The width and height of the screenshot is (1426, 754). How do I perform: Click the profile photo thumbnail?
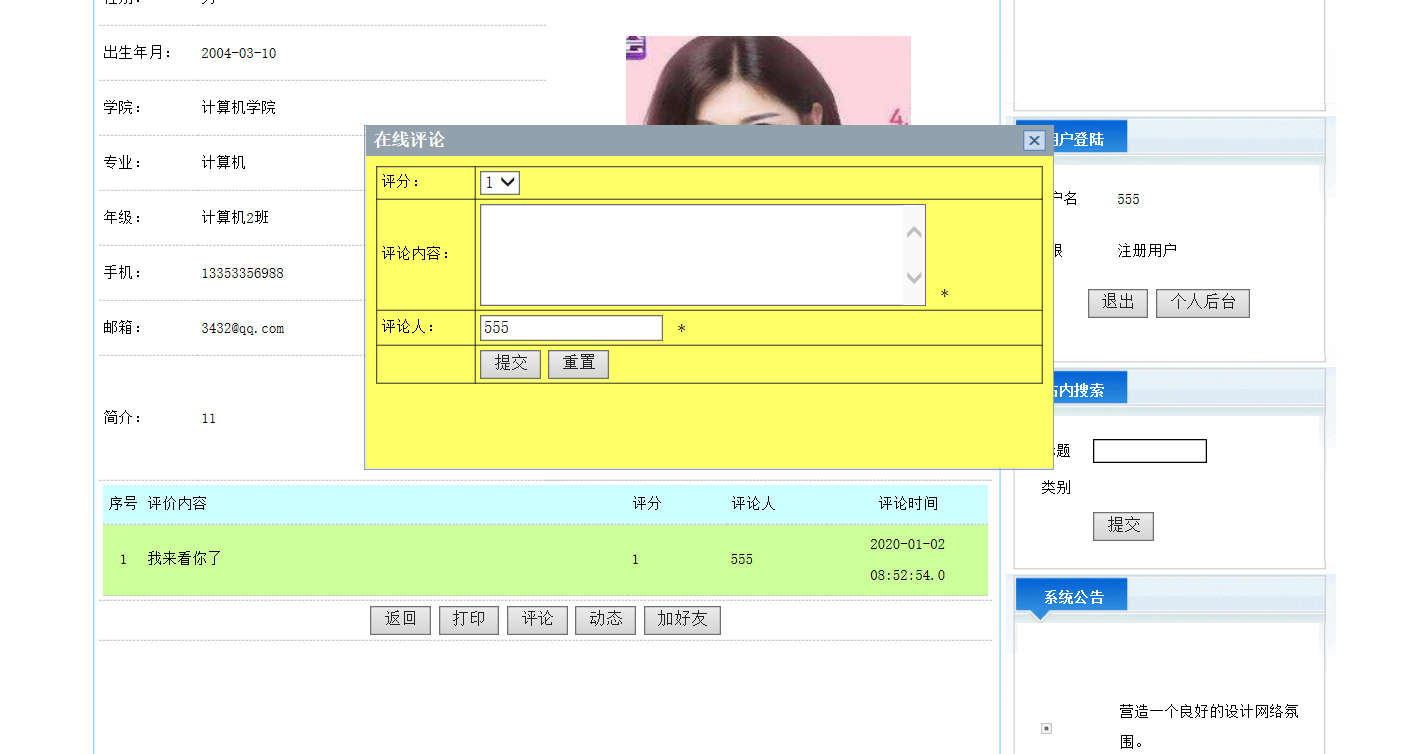tap(768, 81)
